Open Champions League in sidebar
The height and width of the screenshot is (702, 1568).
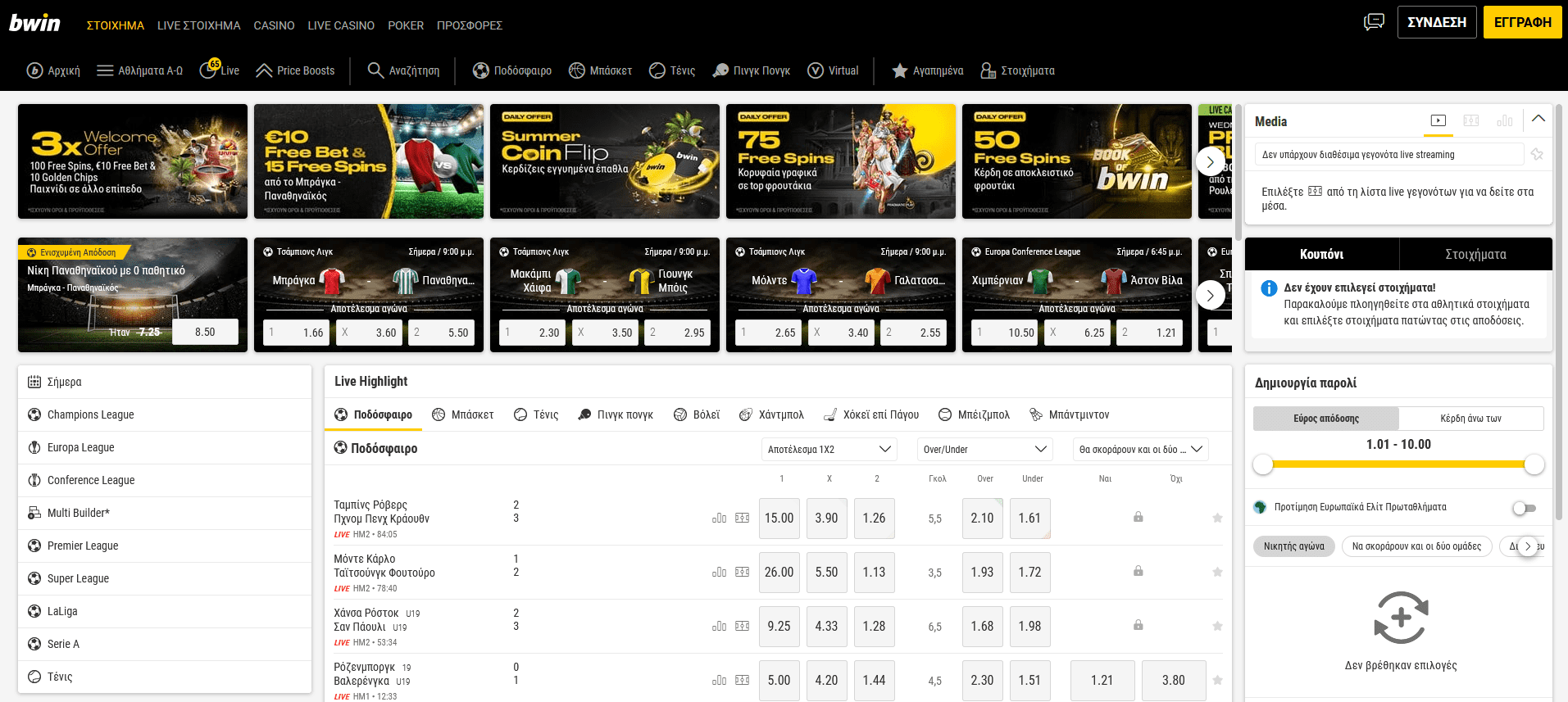165,414
